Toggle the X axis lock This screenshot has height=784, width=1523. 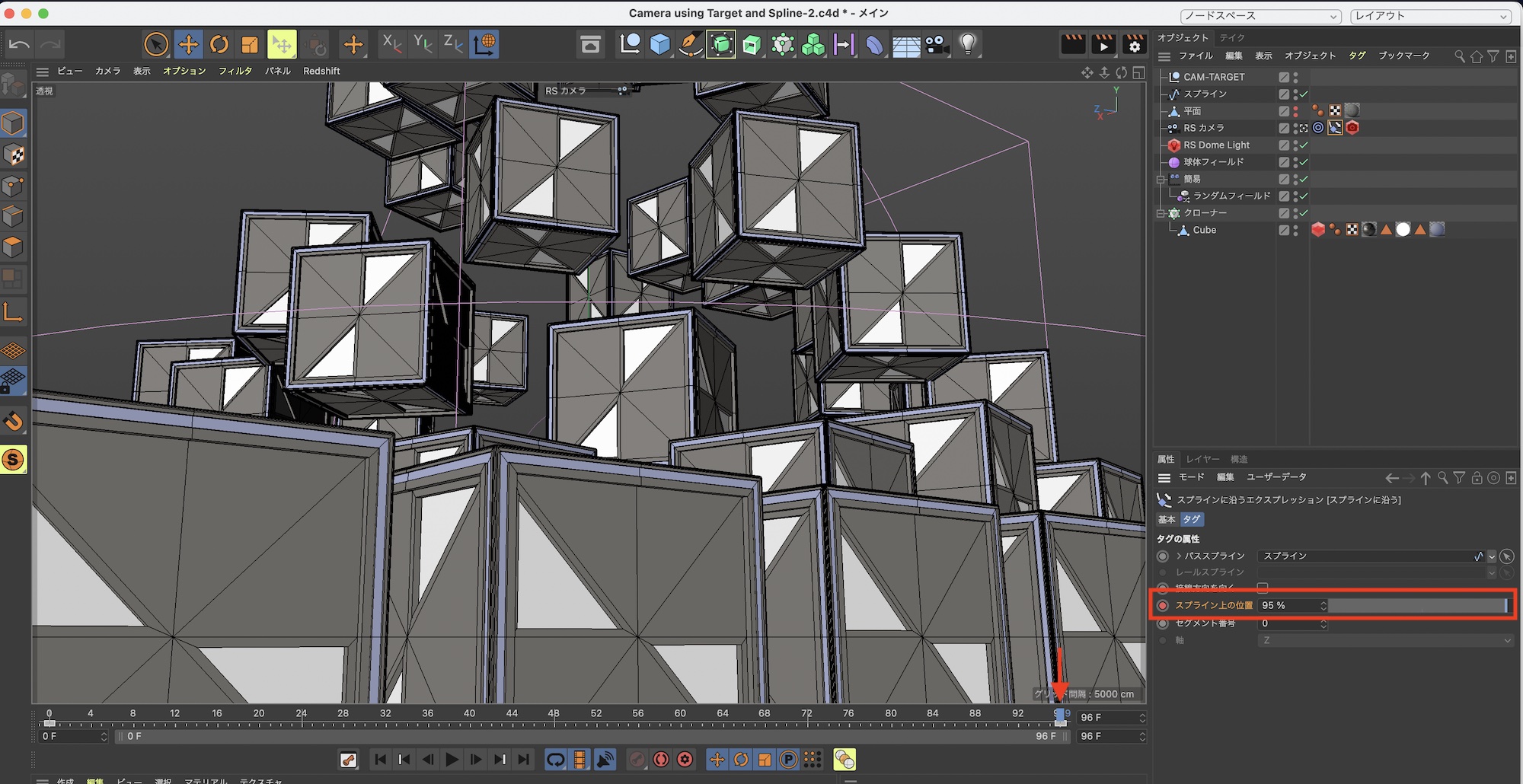coord(391,45)
